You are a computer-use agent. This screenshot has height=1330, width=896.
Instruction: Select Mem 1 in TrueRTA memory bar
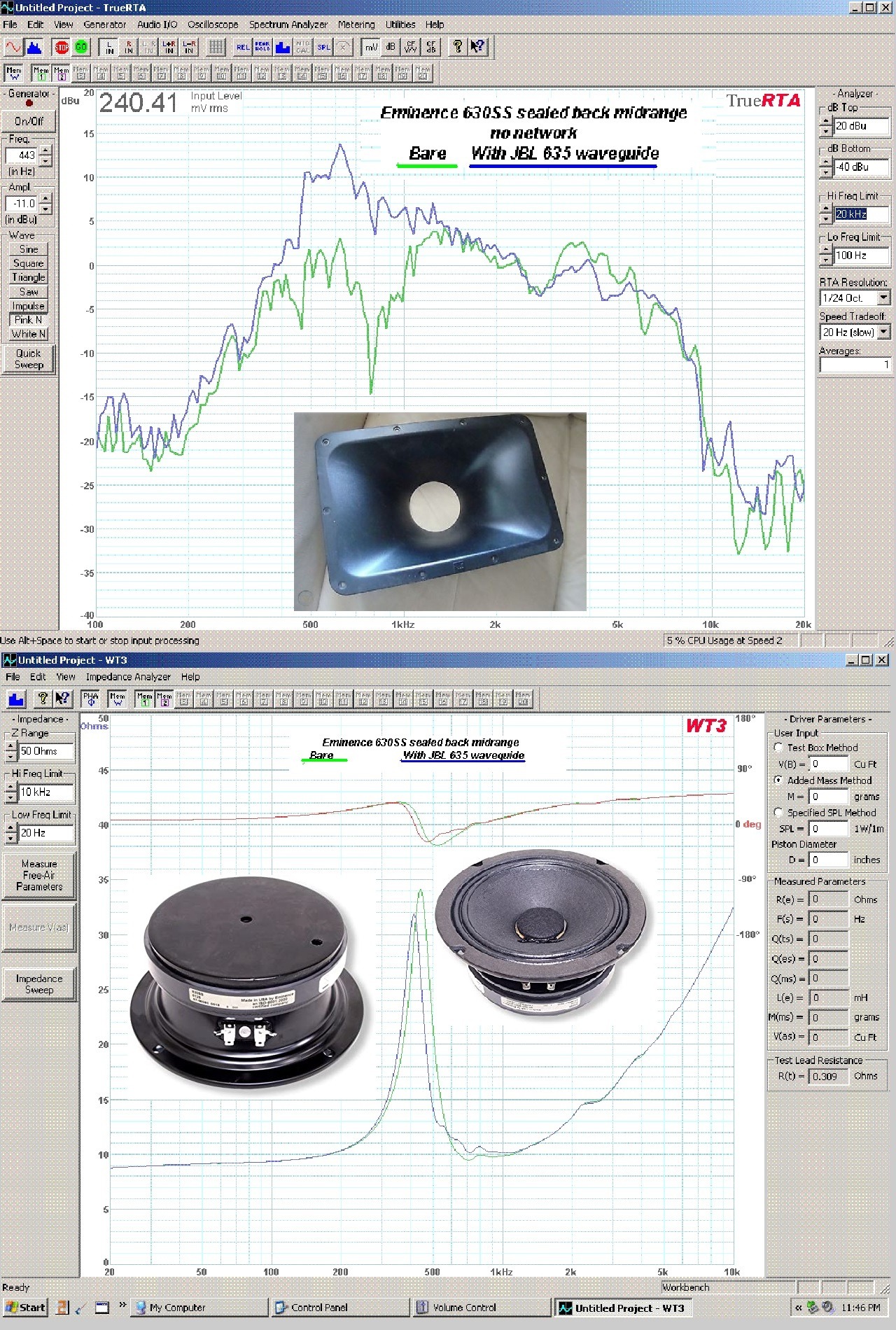pos(41,72)
